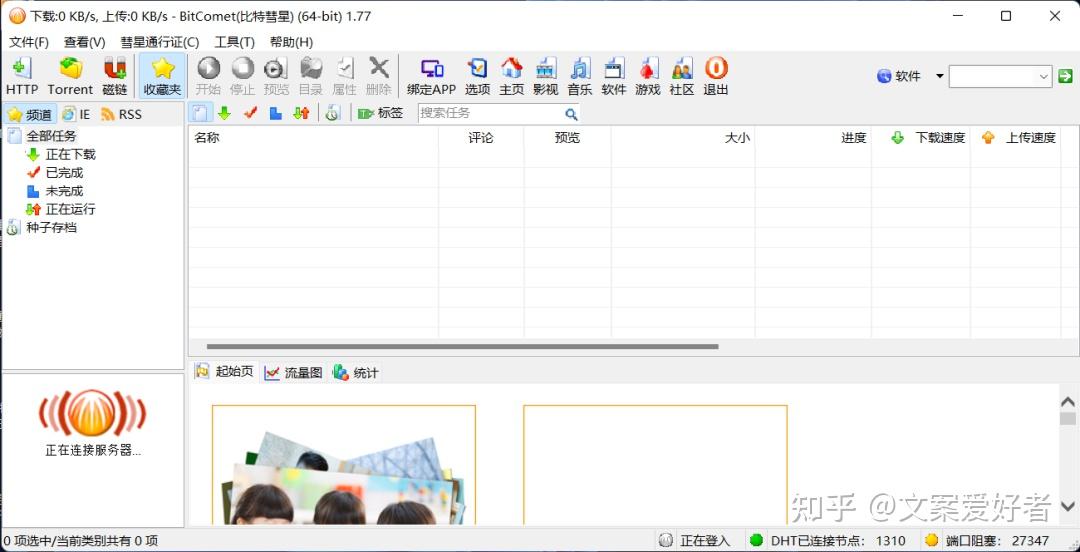Viewport: 1080px width, 552px height.
Task: Go to 主页 home page icon
Action: [512, 76]
